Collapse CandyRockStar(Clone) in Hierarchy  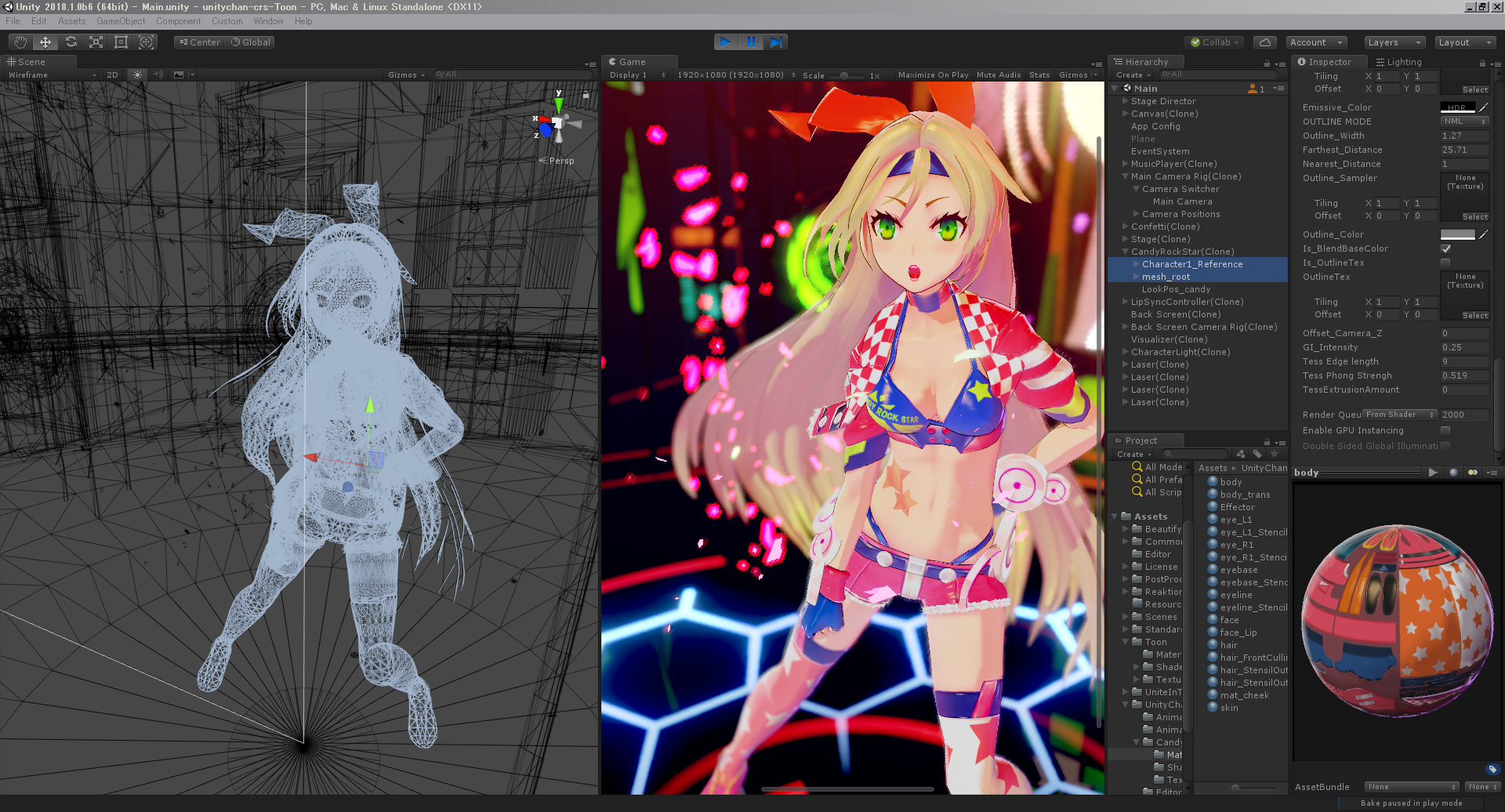(1126, 252)
